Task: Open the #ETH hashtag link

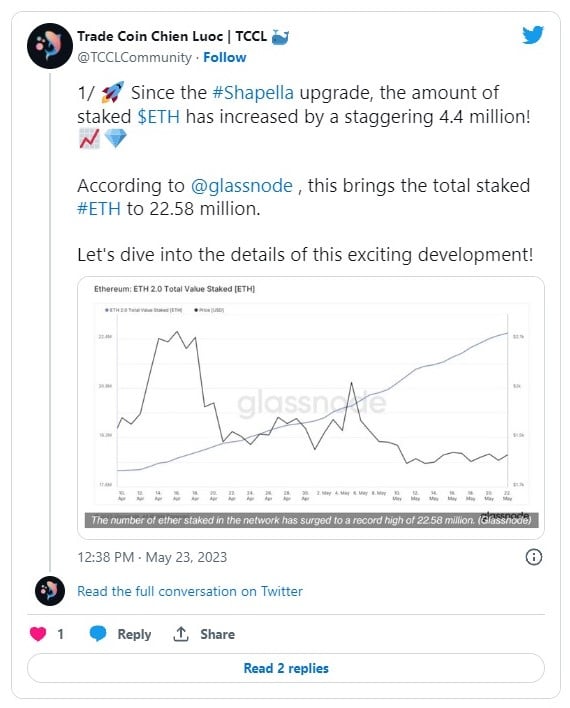Action: pyautogui.click(x=99, y=209)
